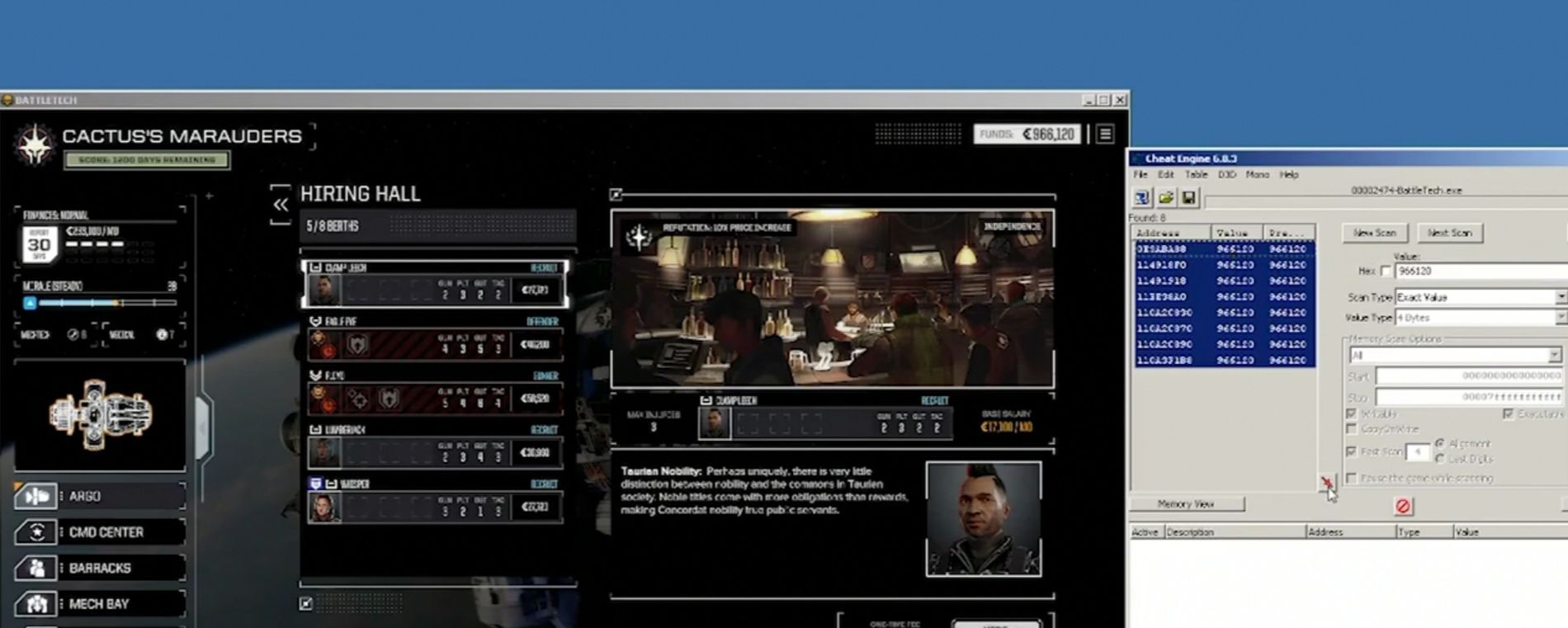Click the faction emblem on the bar image
Image resolution: width=1568 pixels, height=628 pixels.
coord(638,237)
